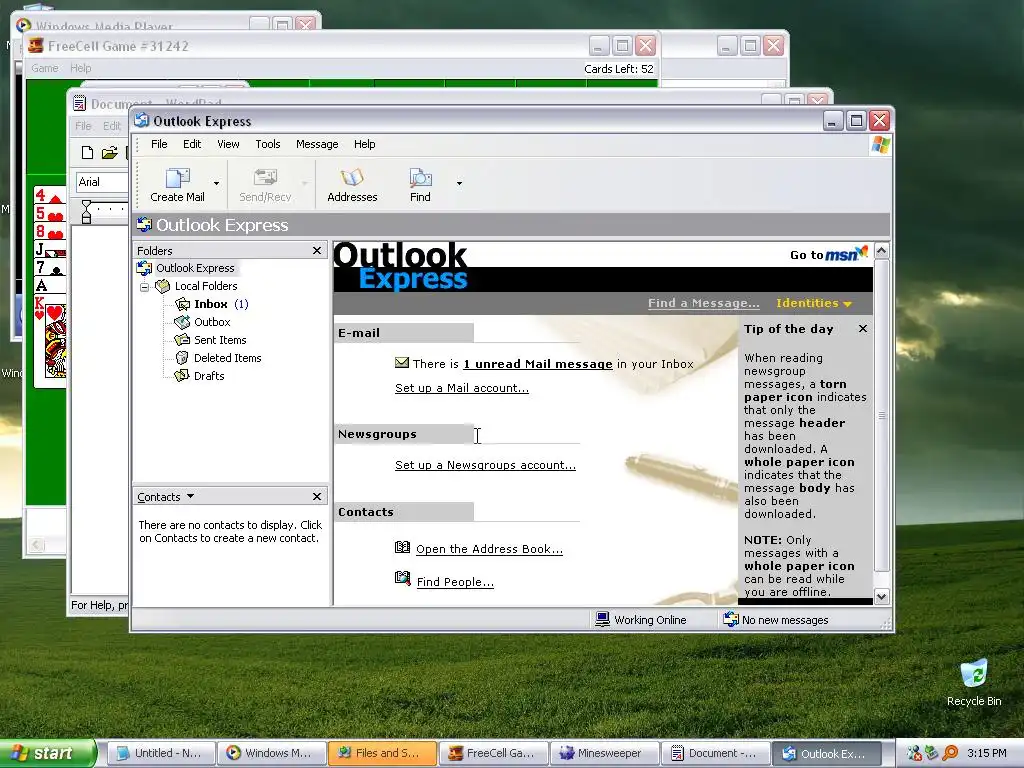1024x768 pixels.
Task: Click Open the Address Book link
Action: click(x=489, y=549)
